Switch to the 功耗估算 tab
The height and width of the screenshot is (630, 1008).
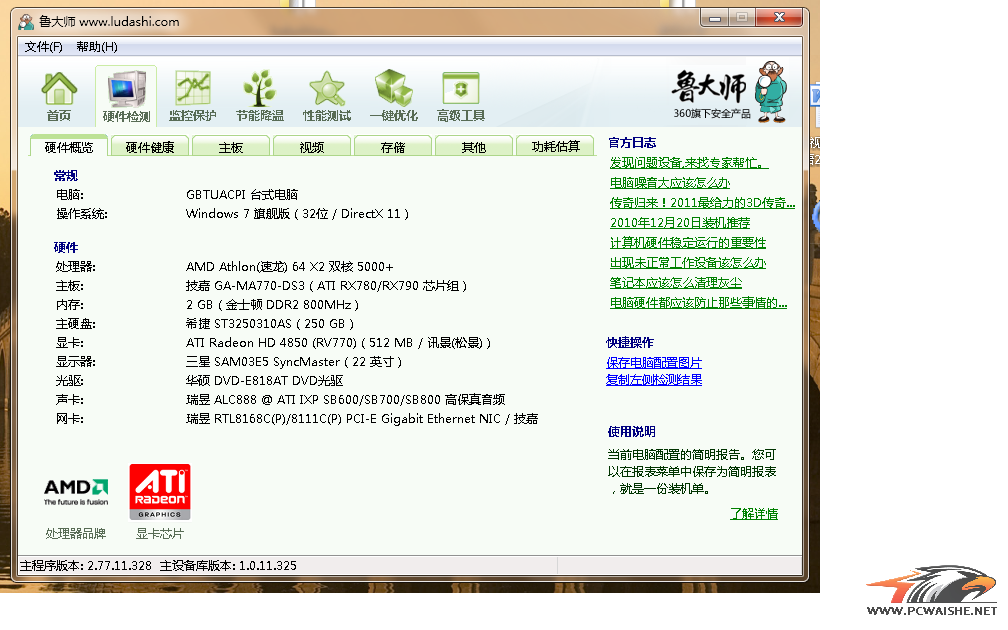click(555, 147)
